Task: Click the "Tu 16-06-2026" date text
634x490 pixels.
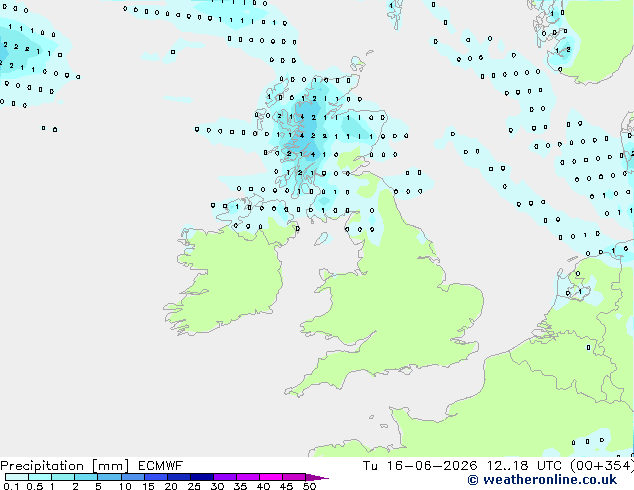Action: (x=420, y=466)
